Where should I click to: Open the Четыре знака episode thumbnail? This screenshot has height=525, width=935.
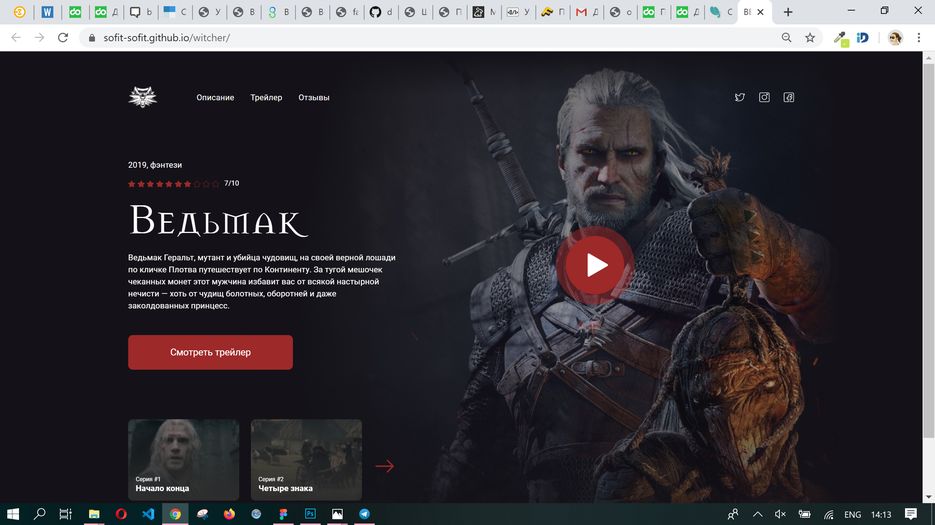pos(306,459)
